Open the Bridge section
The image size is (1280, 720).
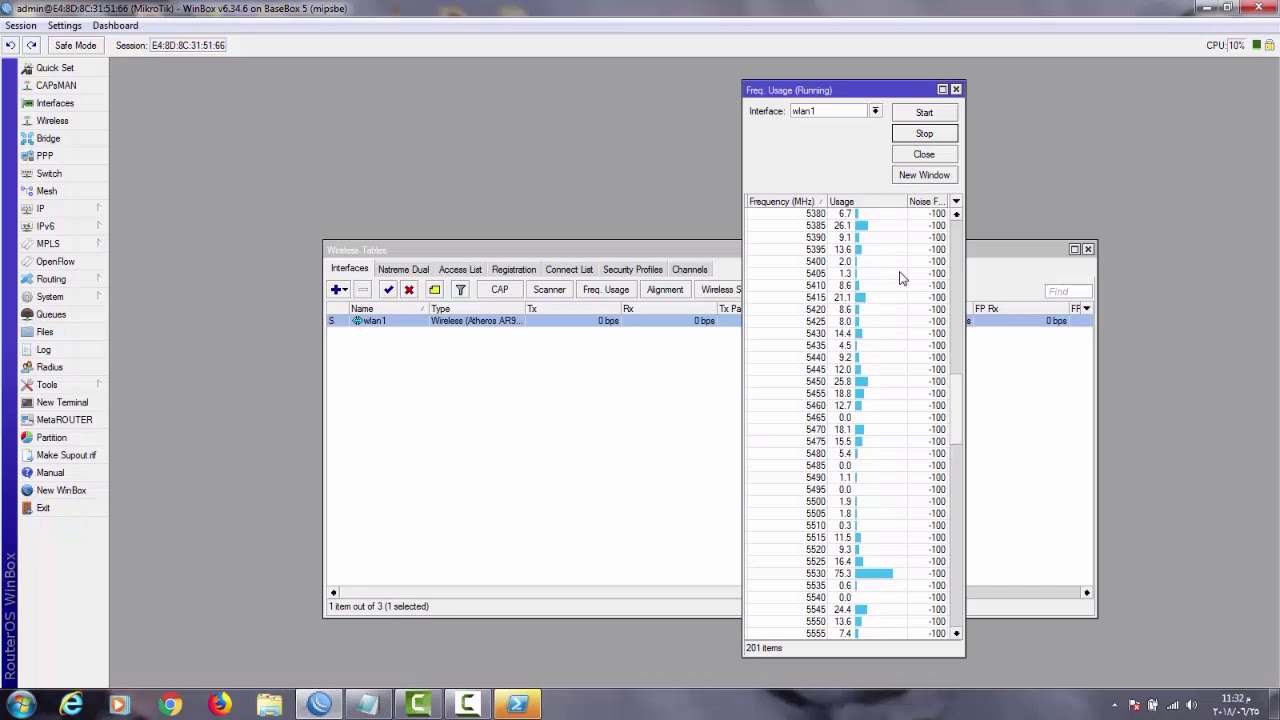pos(48,138)
